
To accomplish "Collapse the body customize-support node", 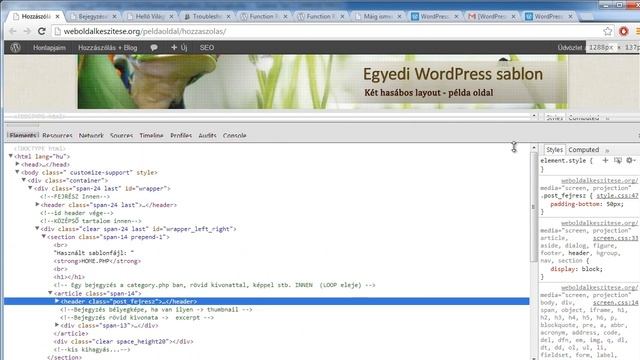I will (x=17, y=172).
